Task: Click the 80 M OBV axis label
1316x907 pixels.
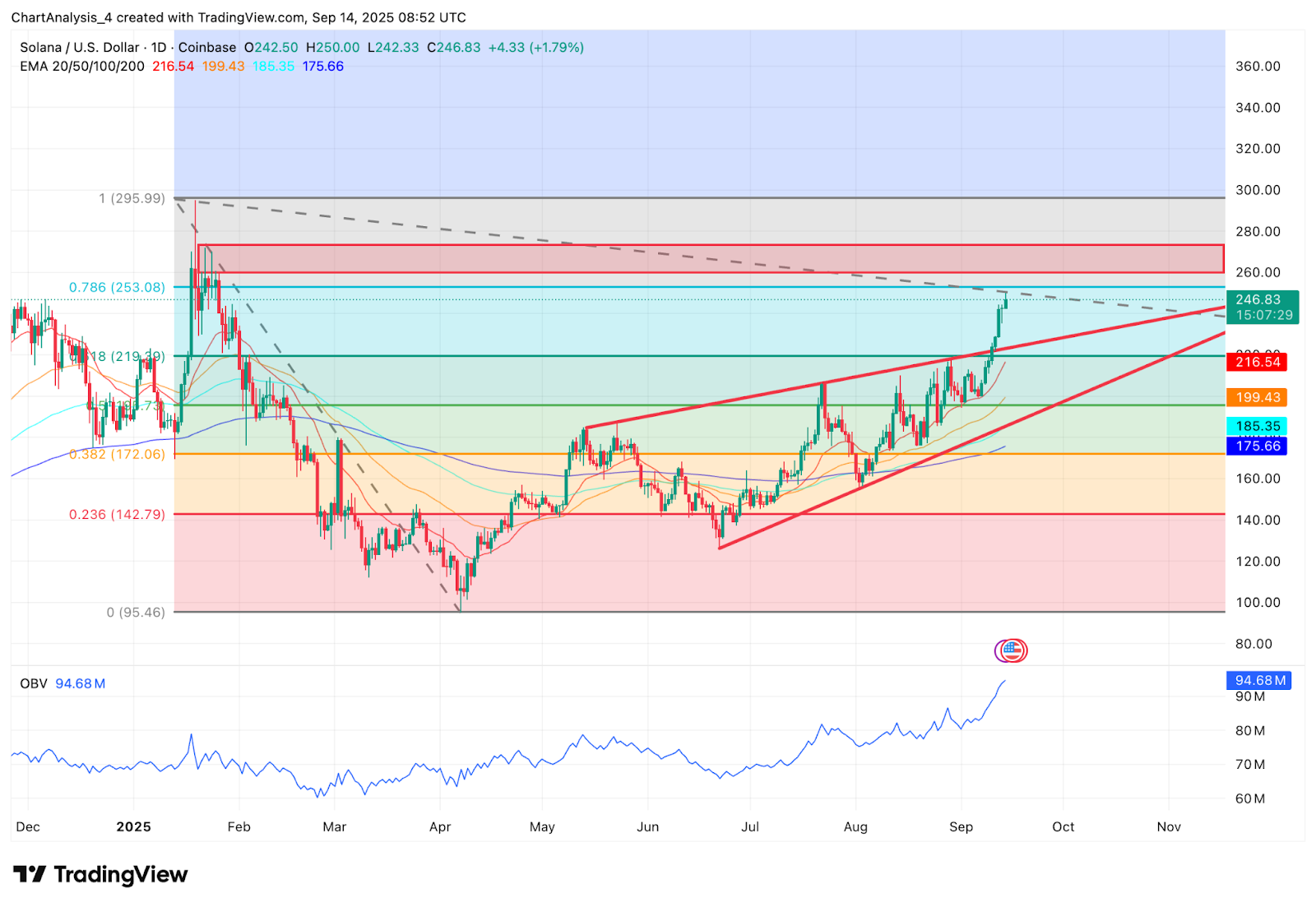Action: click(1250, 731)
